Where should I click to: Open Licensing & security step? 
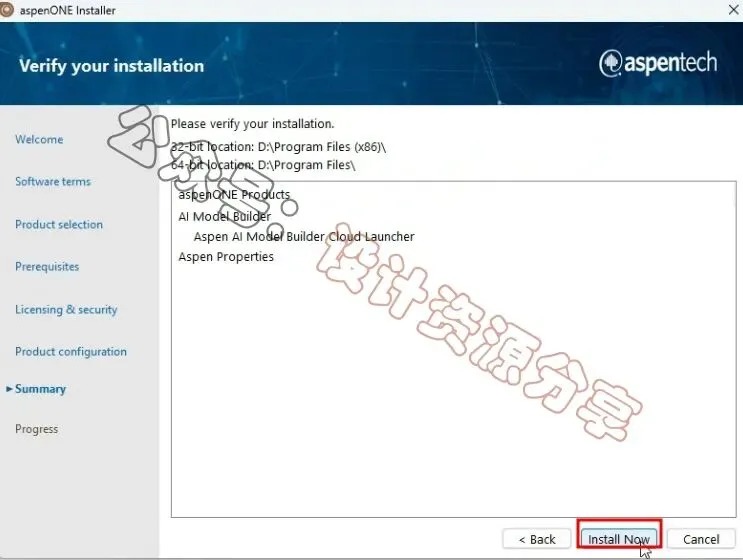[66, 309]
